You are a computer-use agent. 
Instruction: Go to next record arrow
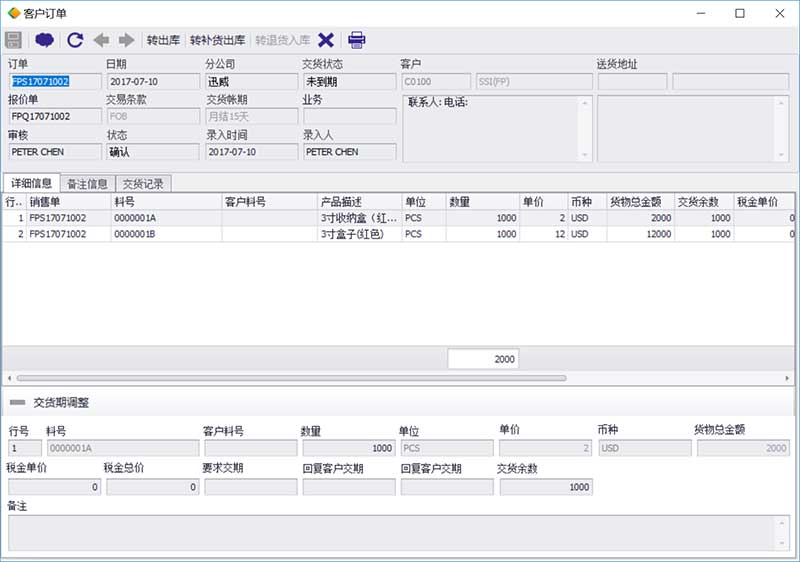[127, 41]
